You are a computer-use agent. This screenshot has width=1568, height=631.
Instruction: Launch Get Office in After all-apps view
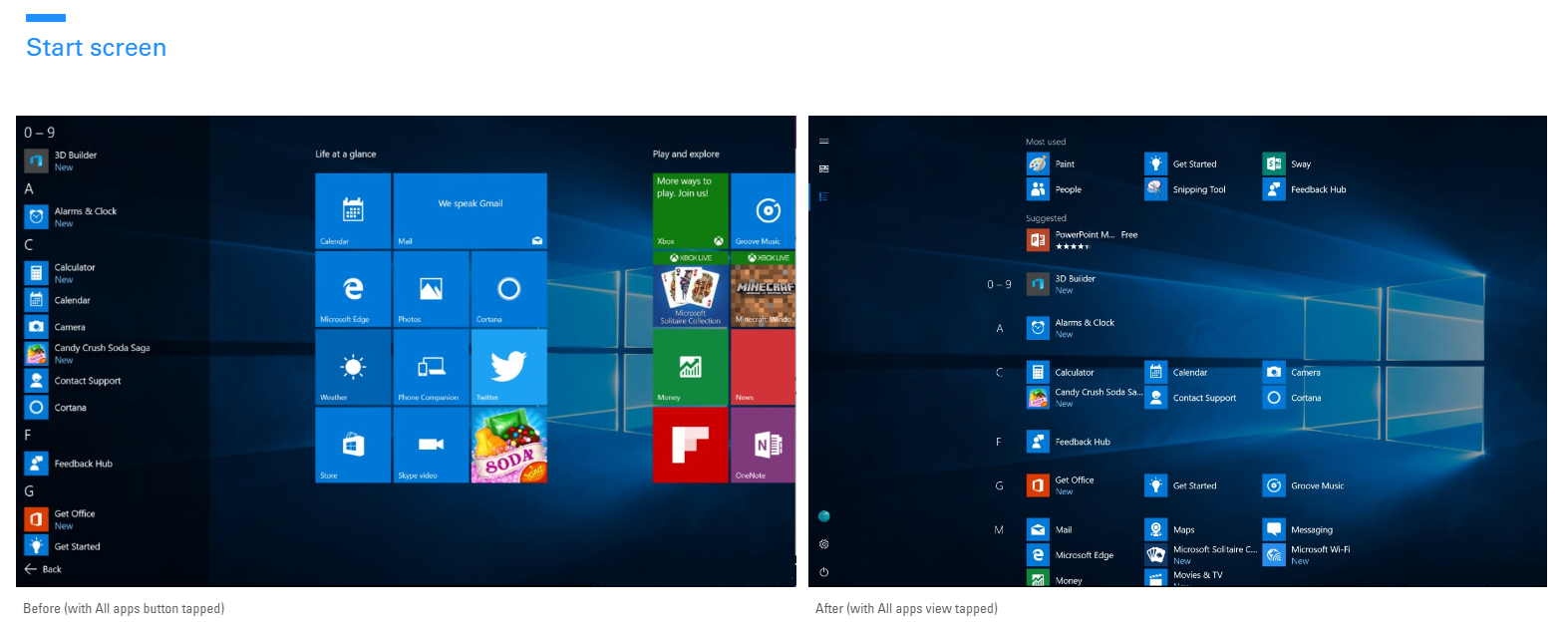click(x=1061, y=485)
